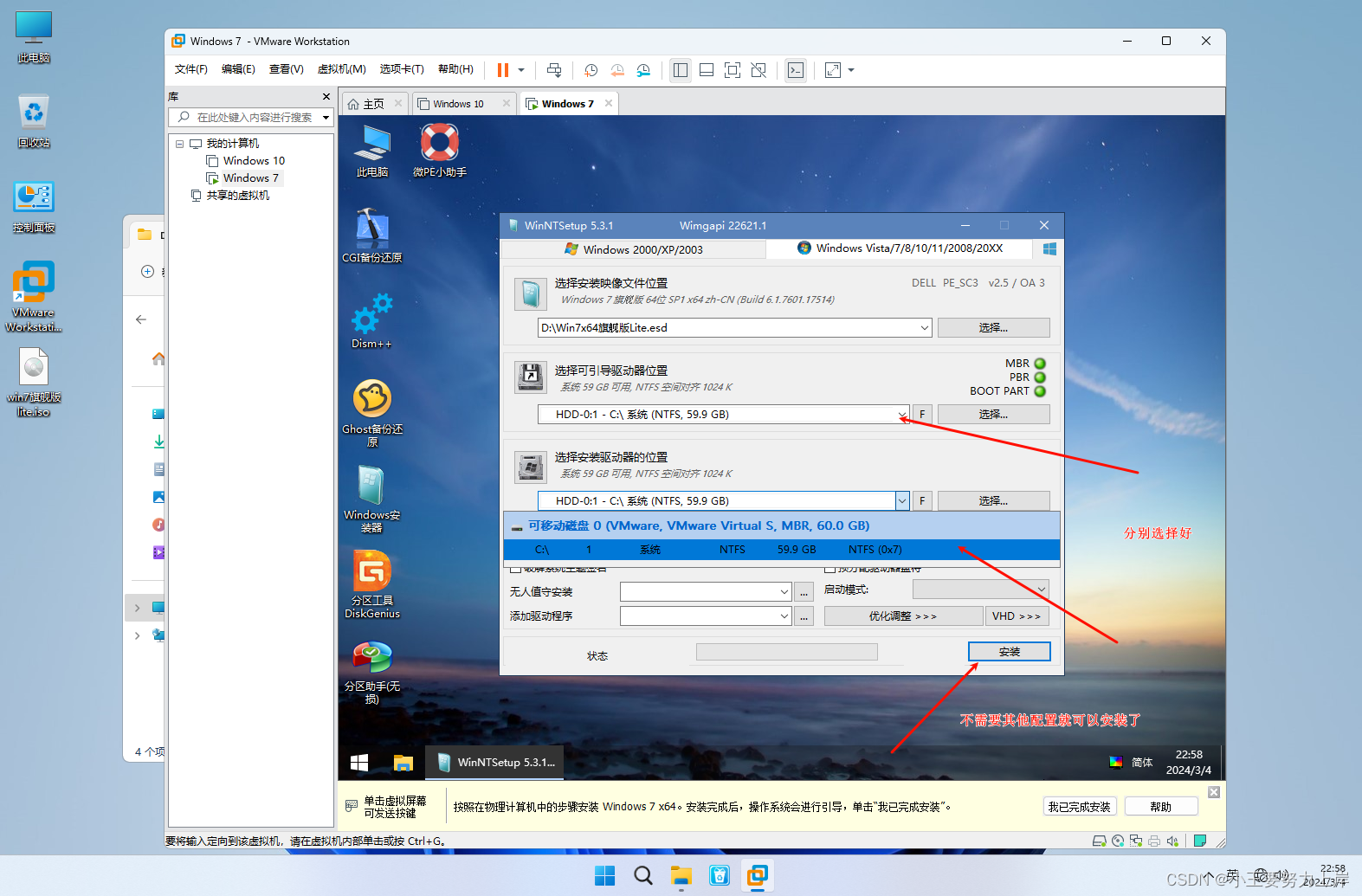Screen dimensions: 1362x896
Task: Revert virtual machine to previous snapshot
Action: [617, 70]
